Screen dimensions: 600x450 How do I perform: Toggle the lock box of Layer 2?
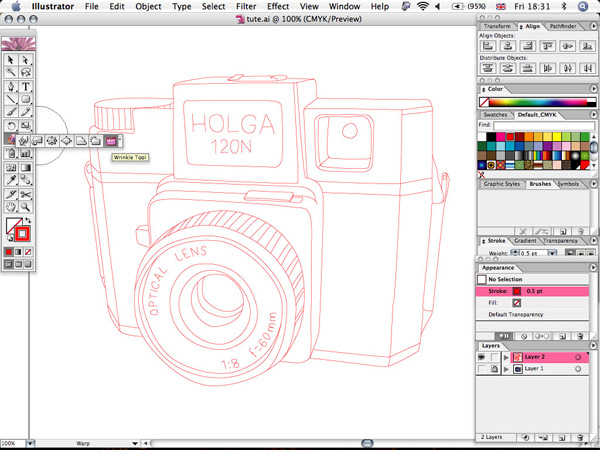click(494, 357)
